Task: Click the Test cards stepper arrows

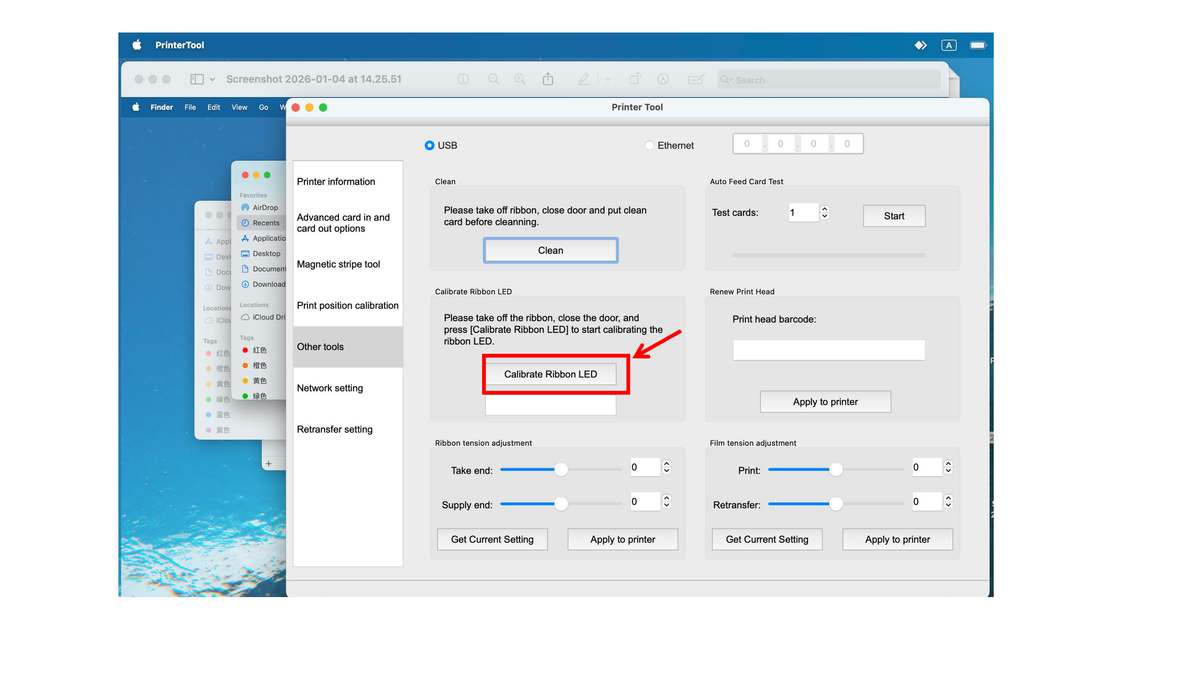Action: click(825, 212)
